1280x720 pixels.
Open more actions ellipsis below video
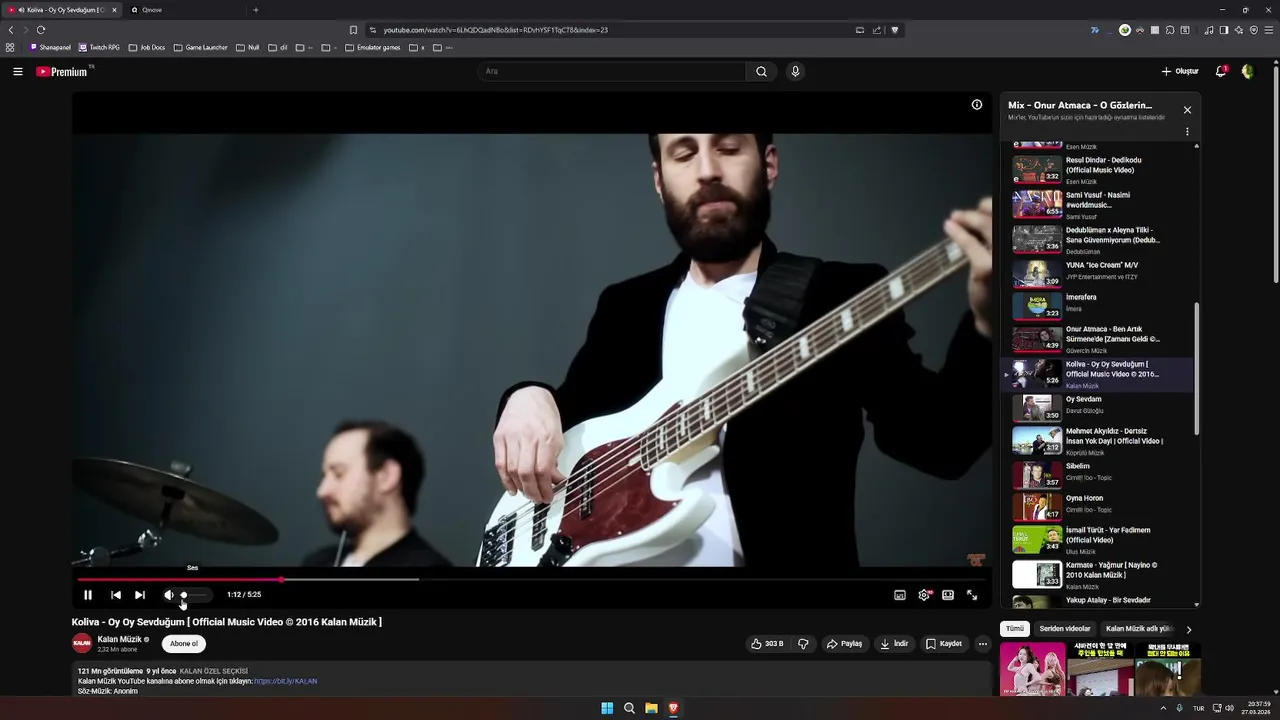click(x=983, y=644)
